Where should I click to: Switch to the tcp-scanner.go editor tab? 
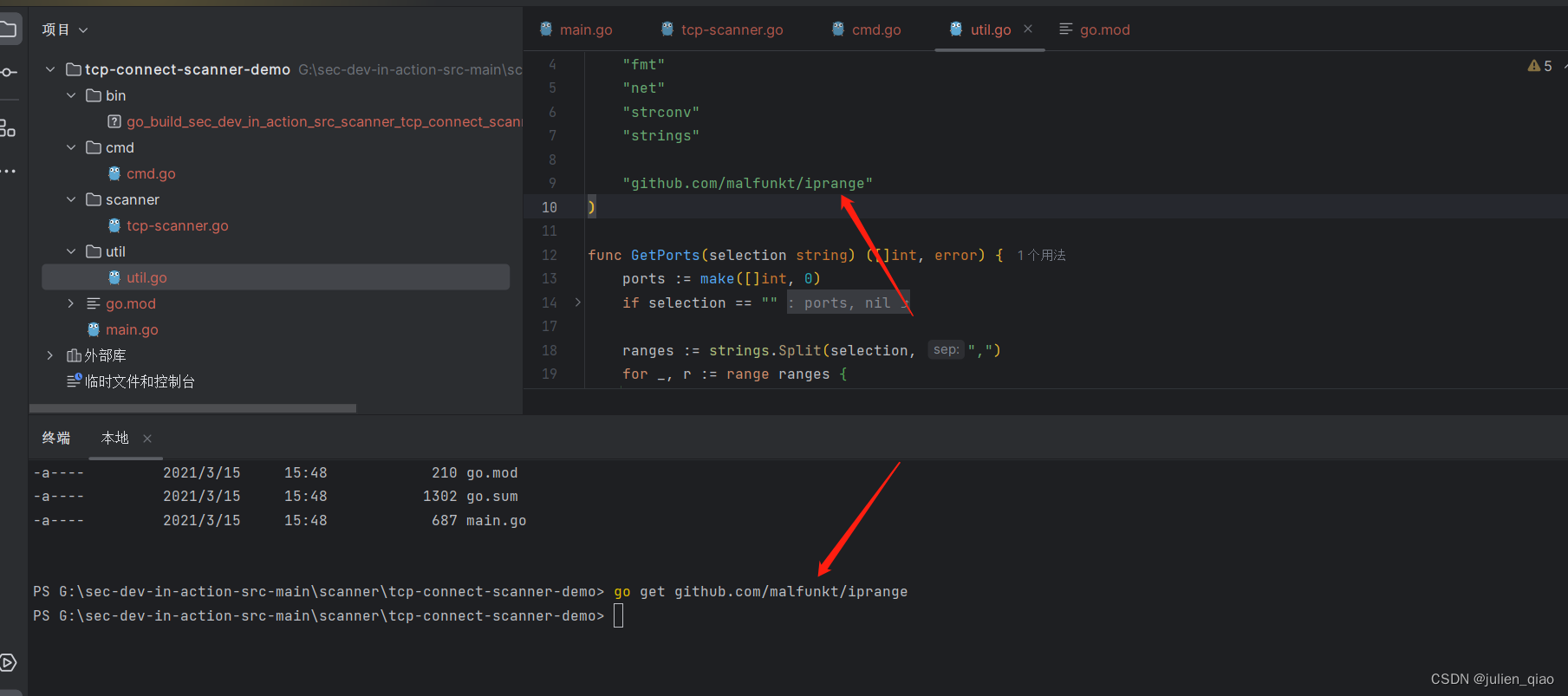click(x=722, y=29)
